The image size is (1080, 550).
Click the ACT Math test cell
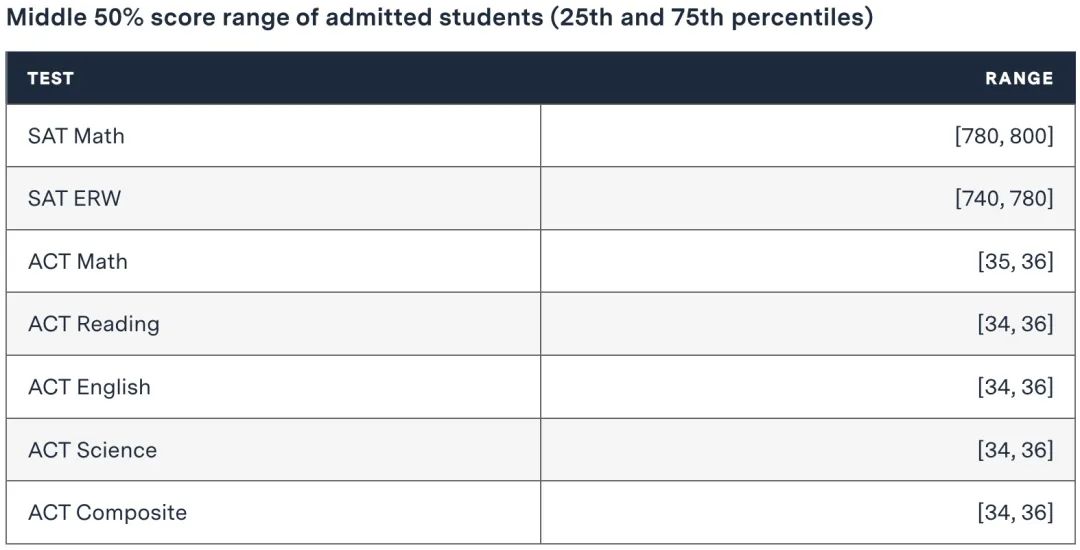(78, 261)
